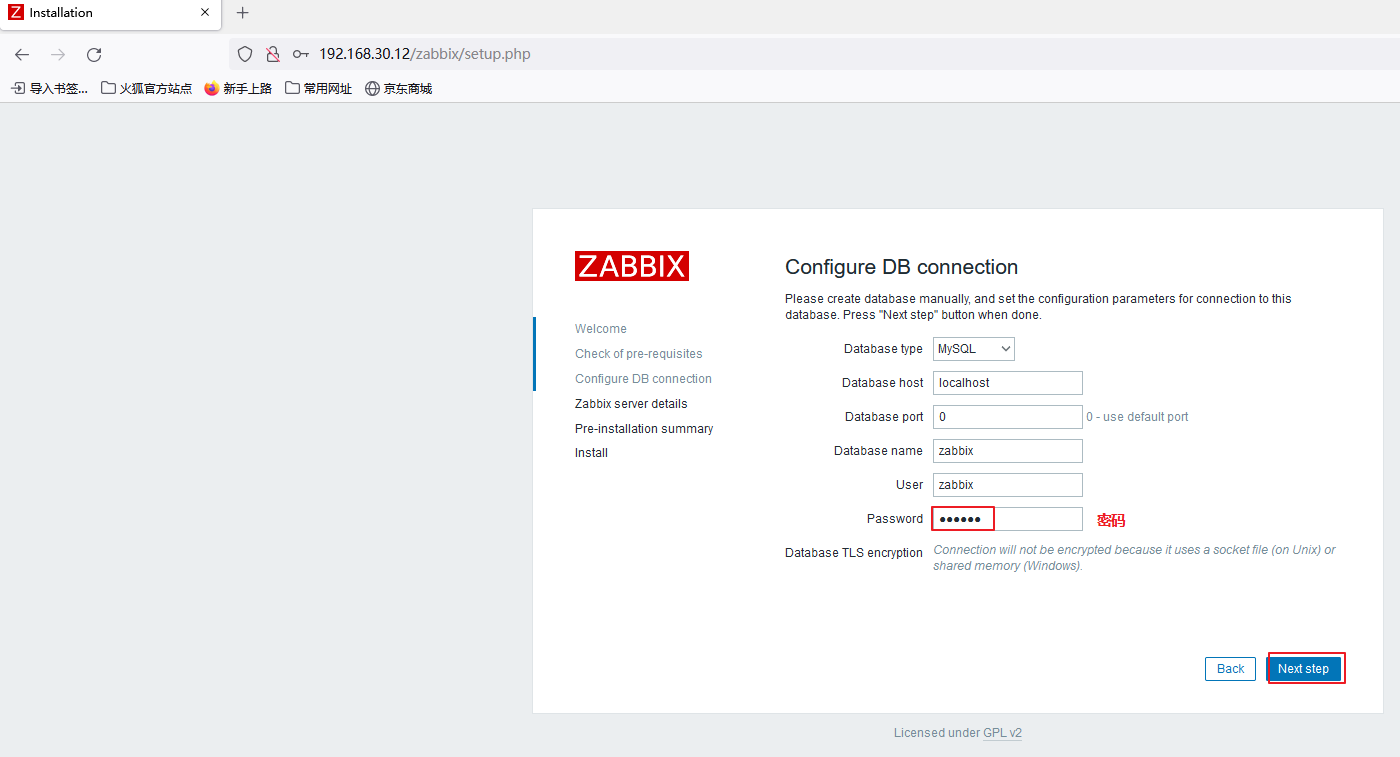The height and width of the screenshot is (757, 1400).
Task: Click the Database TLS encryption label
Action: (854, 553)
